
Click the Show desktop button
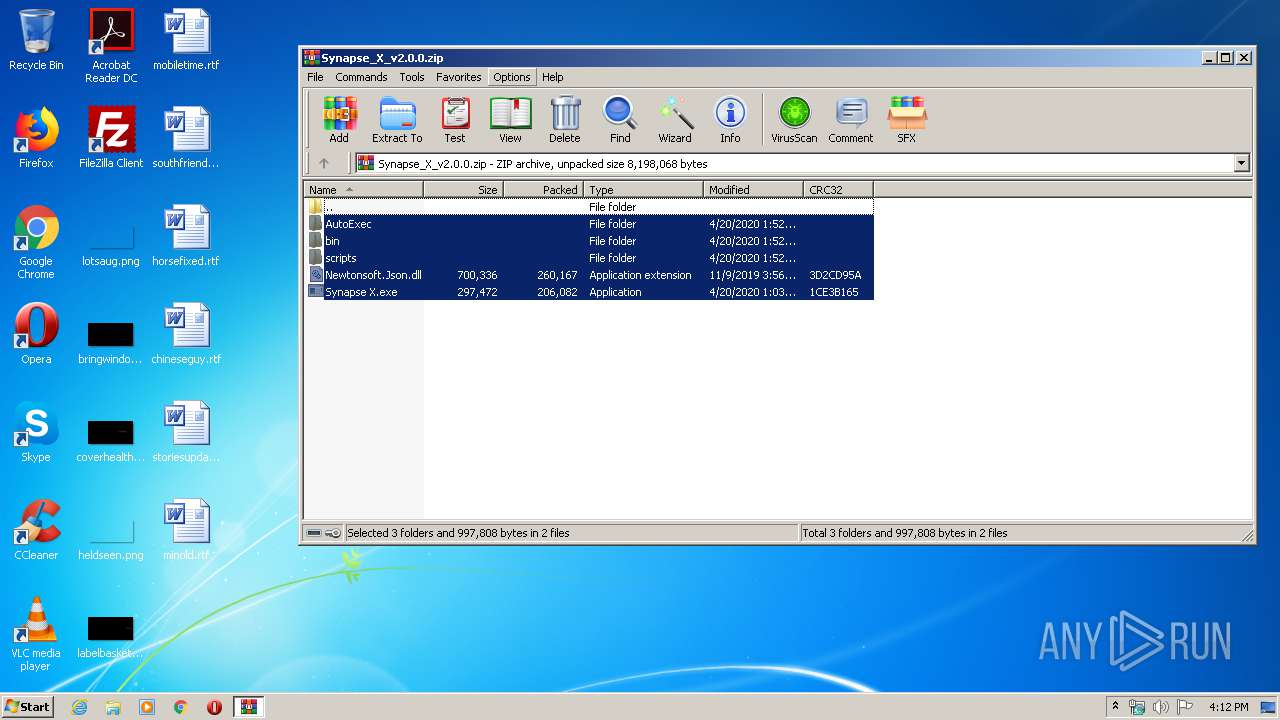[1269, 707]
